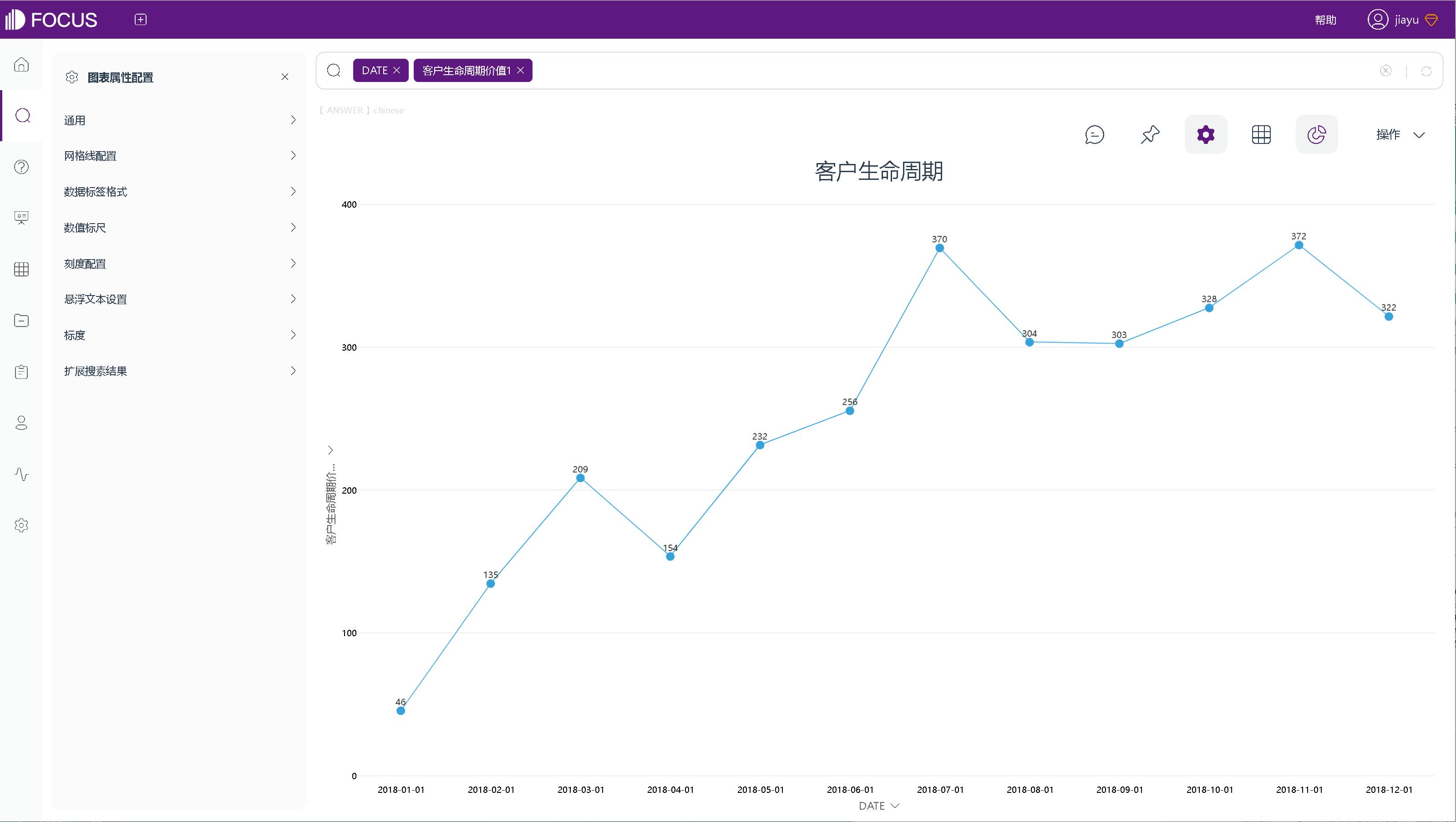The height and width of the screenshot is (822, 1456).
Task: Pin the chart using the pushpin icon
Action: coord(1150,134)
